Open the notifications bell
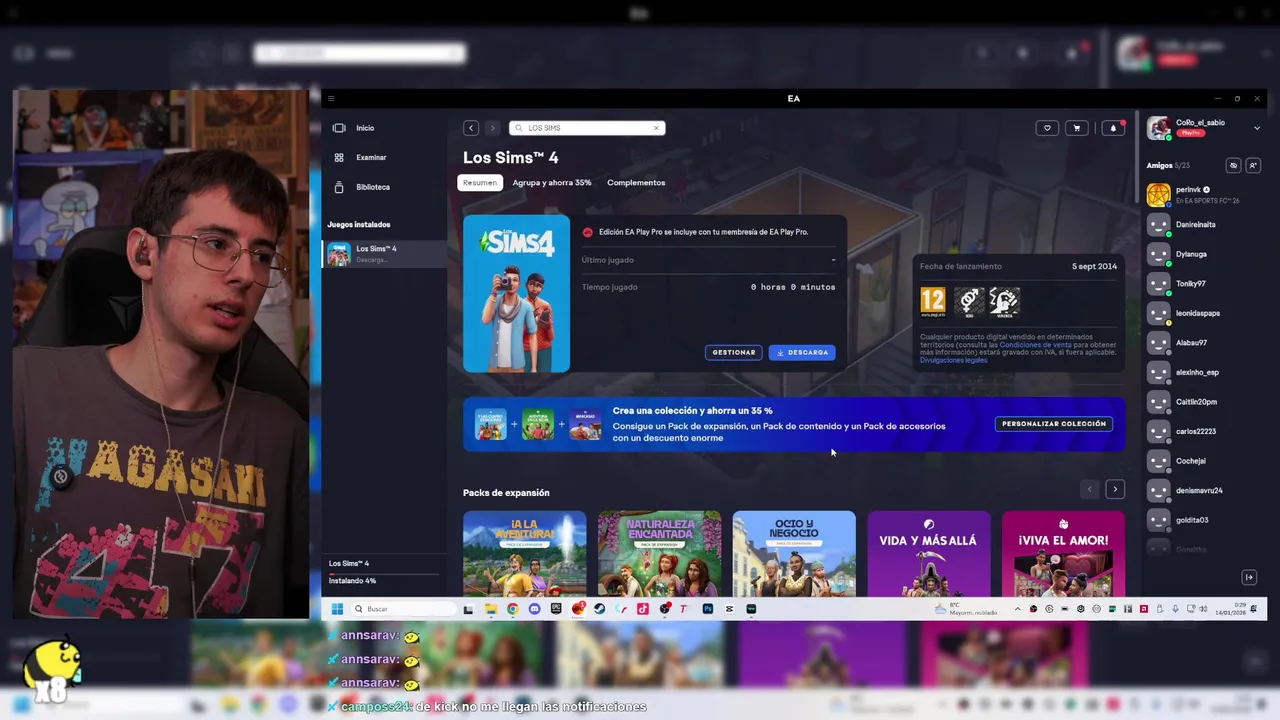 [x=1113, y=128]
